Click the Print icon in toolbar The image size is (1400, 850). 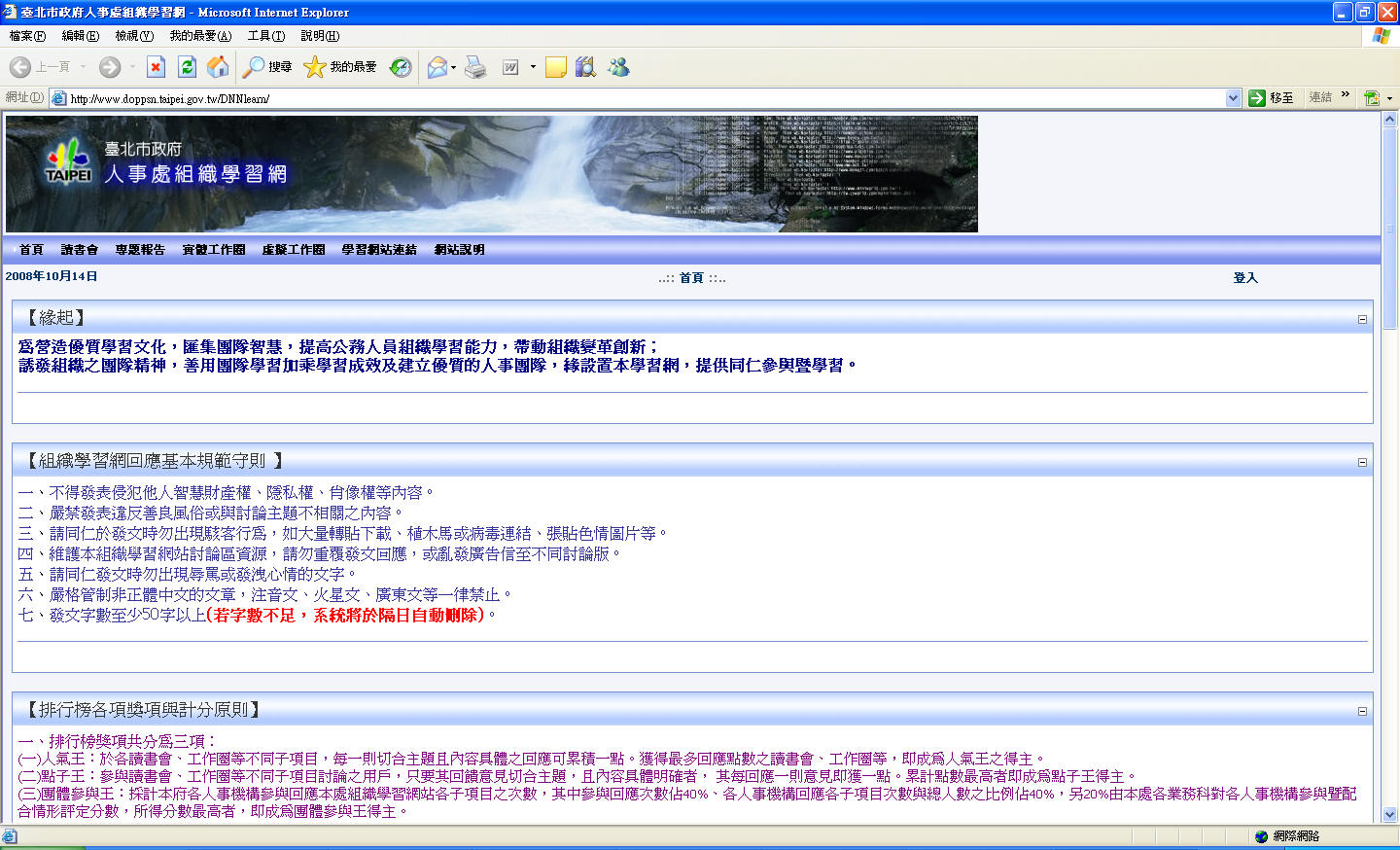tap(475, 67)
